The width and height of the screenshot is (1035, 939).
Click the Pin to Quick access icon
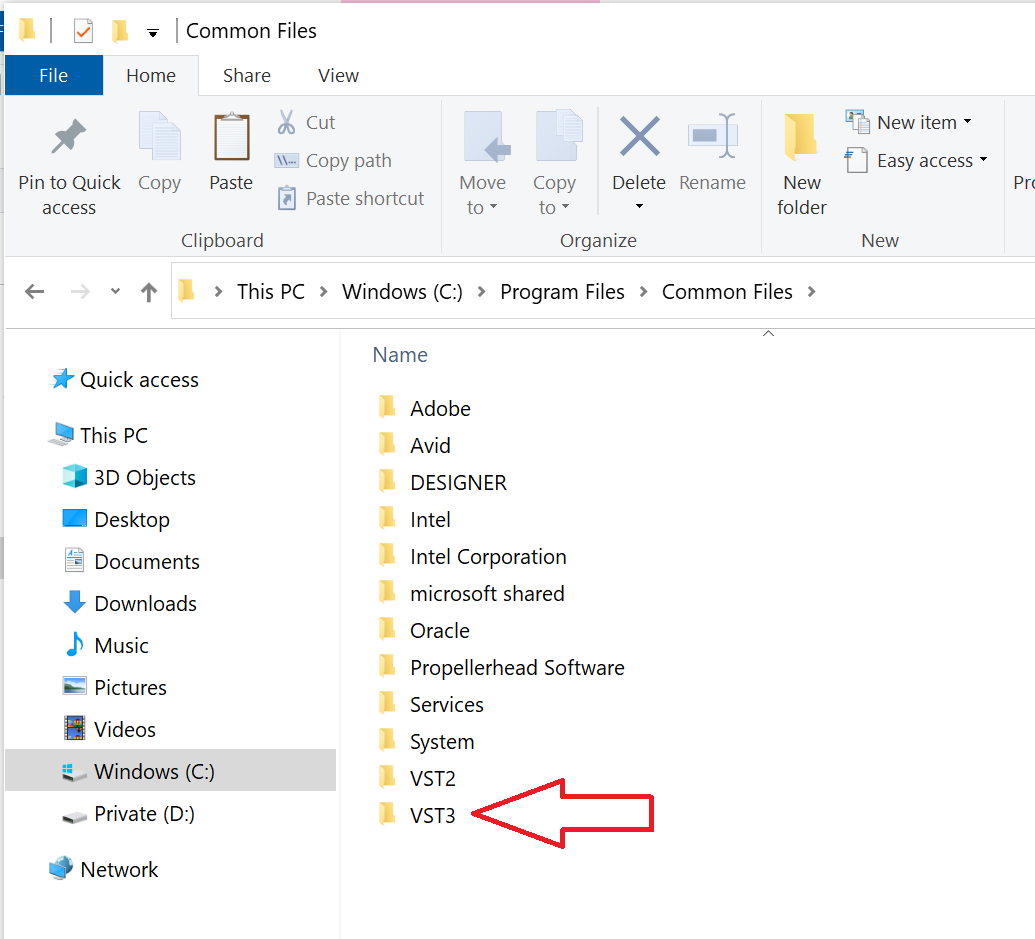point(68,139)
